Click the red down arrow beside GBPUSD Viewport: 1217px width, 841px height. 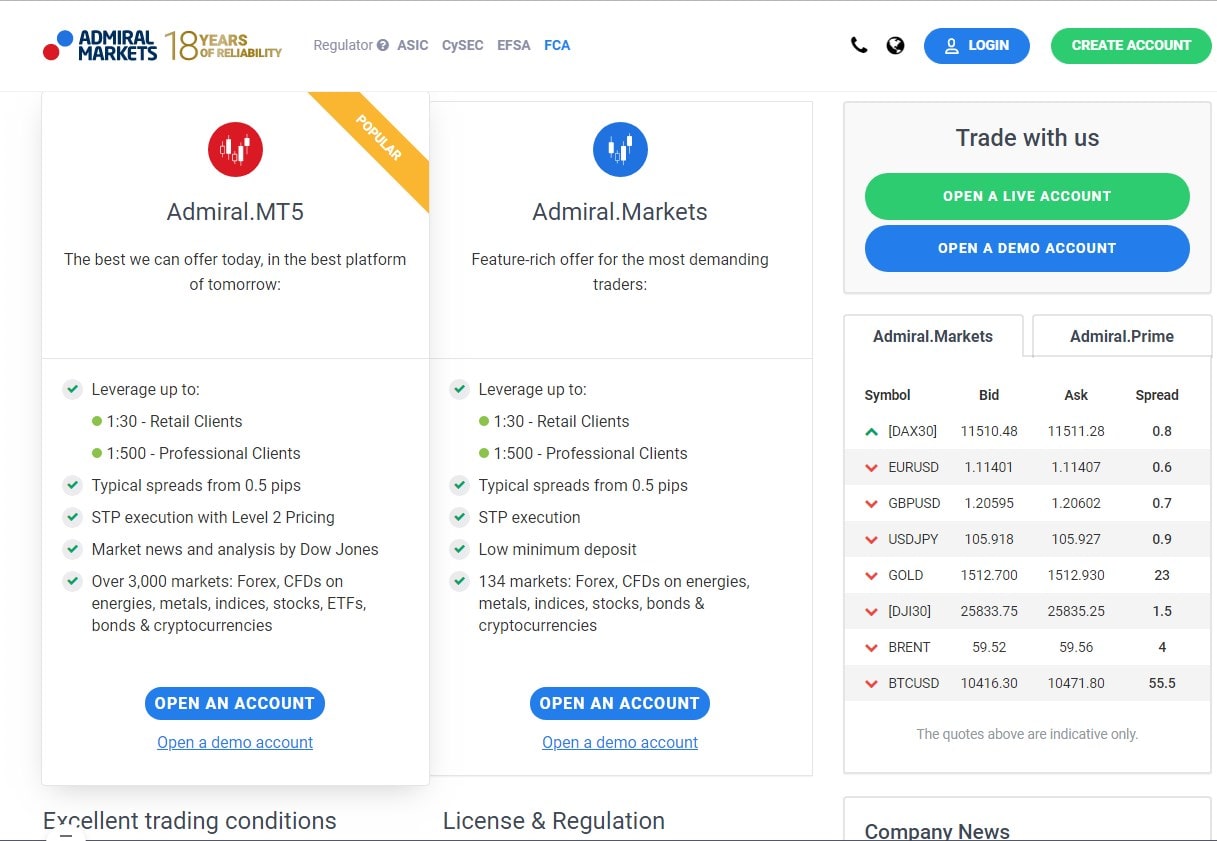click(871, 504)
